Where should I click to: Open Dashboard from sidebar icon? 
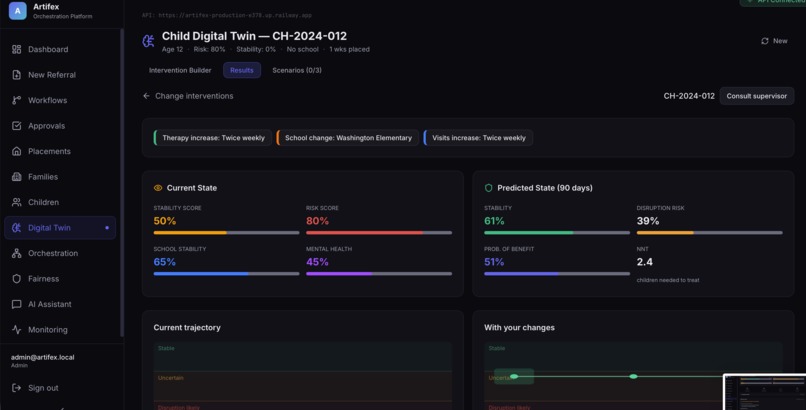click(16, 49)
